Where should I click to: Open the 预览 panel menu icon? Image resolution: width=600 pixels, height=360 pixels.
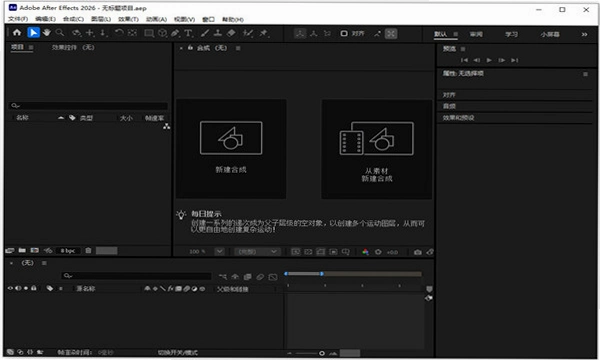point(463,49)
